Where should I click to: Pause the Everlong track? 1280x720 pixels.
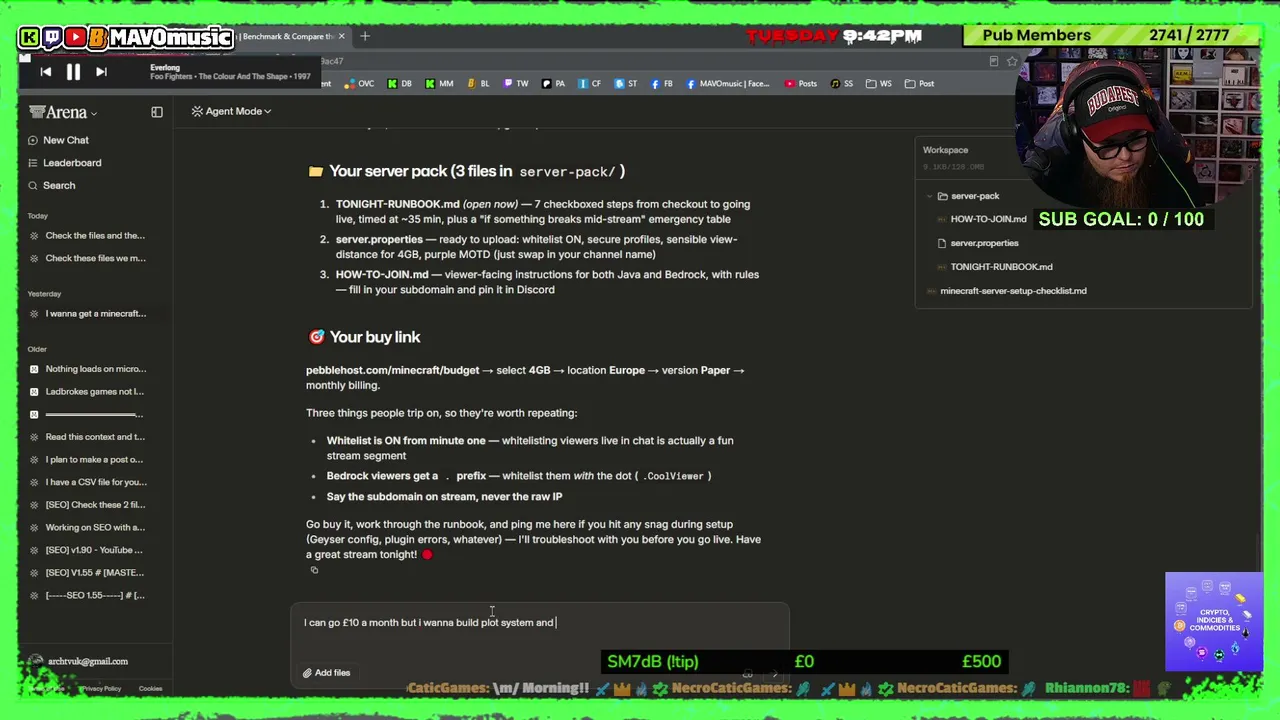pos(73,72)
